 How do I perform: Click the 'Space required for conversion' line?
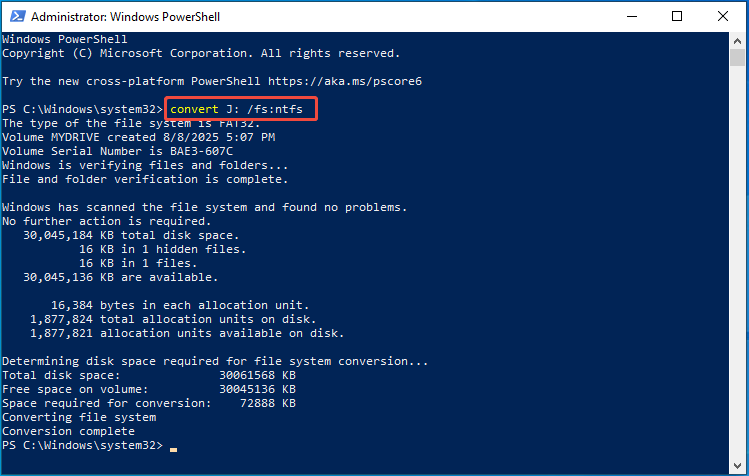pos(148,403)
